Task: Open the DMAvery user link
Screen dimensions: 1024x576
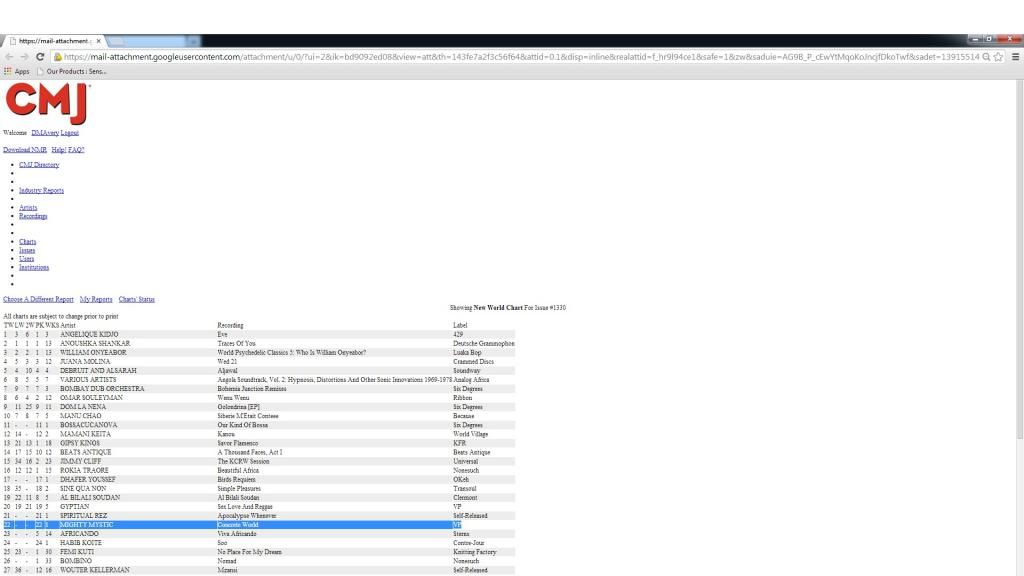Action: tap(45, 133)
